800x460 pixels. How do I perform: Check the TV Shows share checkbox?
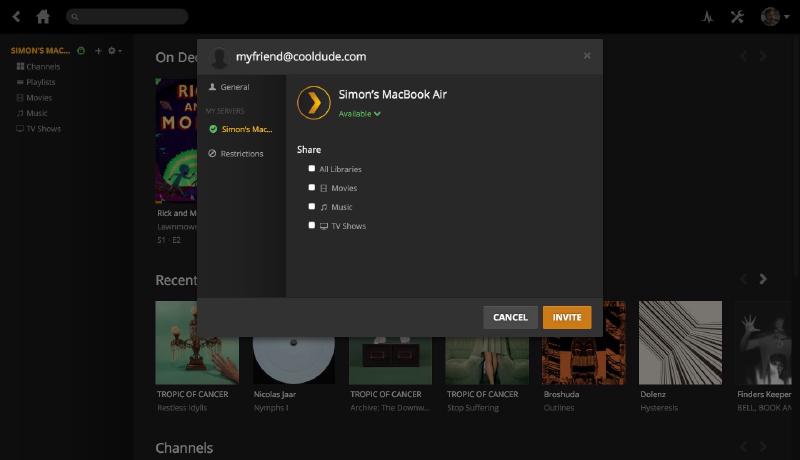coord(312,225)
